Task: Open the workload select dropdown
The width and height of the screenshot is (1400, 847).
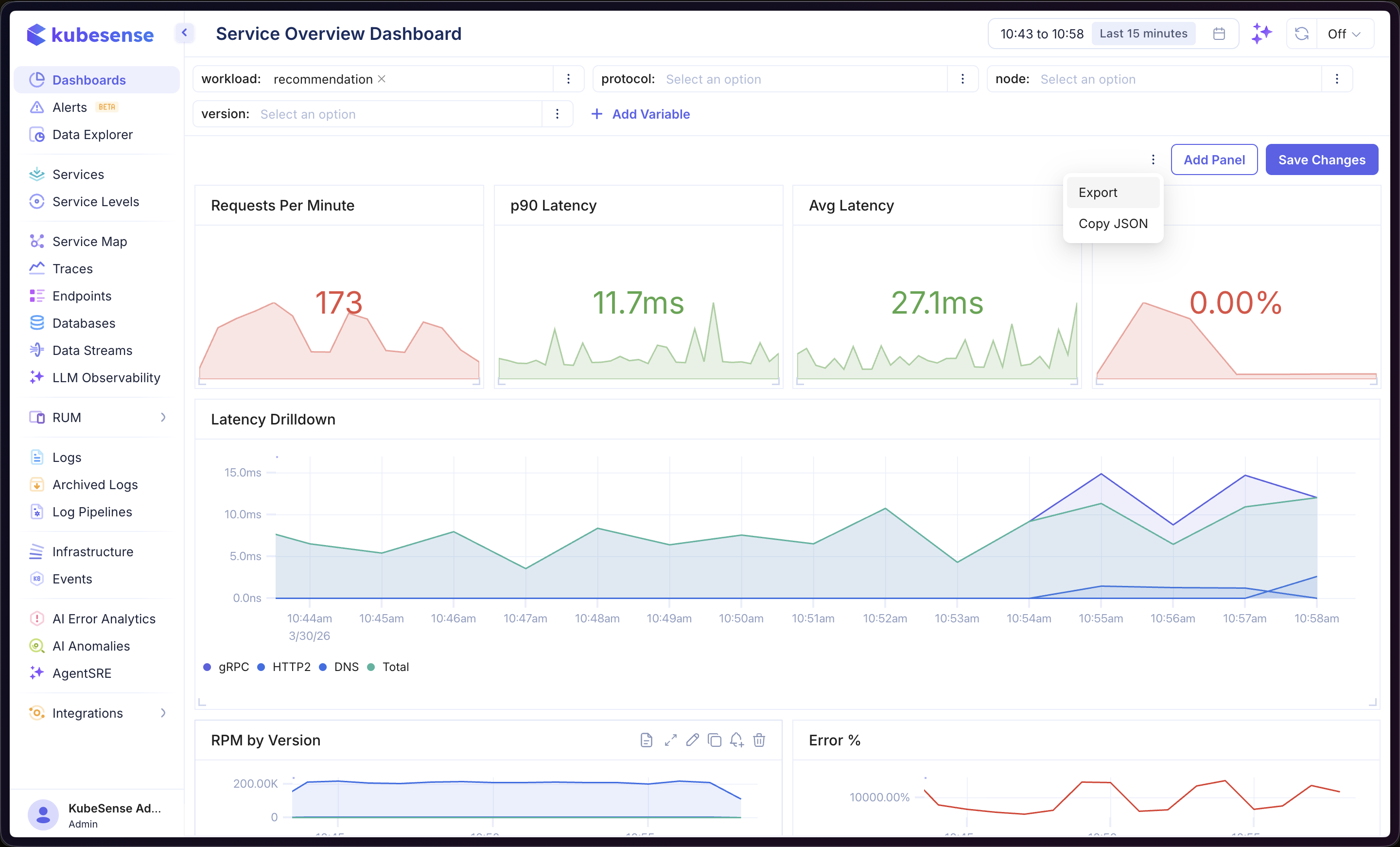Action: tap(410, 79)
